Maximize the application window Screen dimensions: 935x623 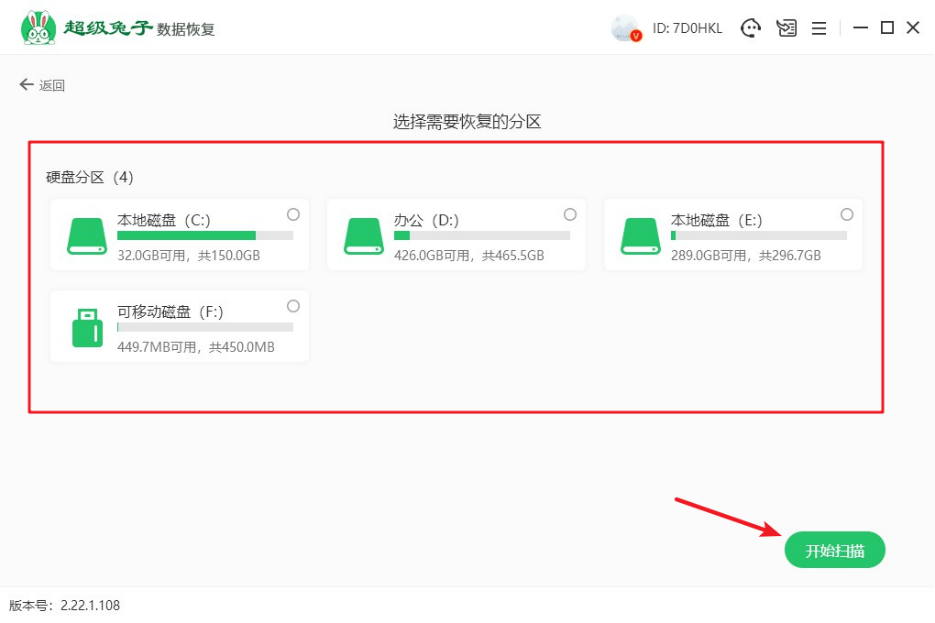click(x=887, y=28)
